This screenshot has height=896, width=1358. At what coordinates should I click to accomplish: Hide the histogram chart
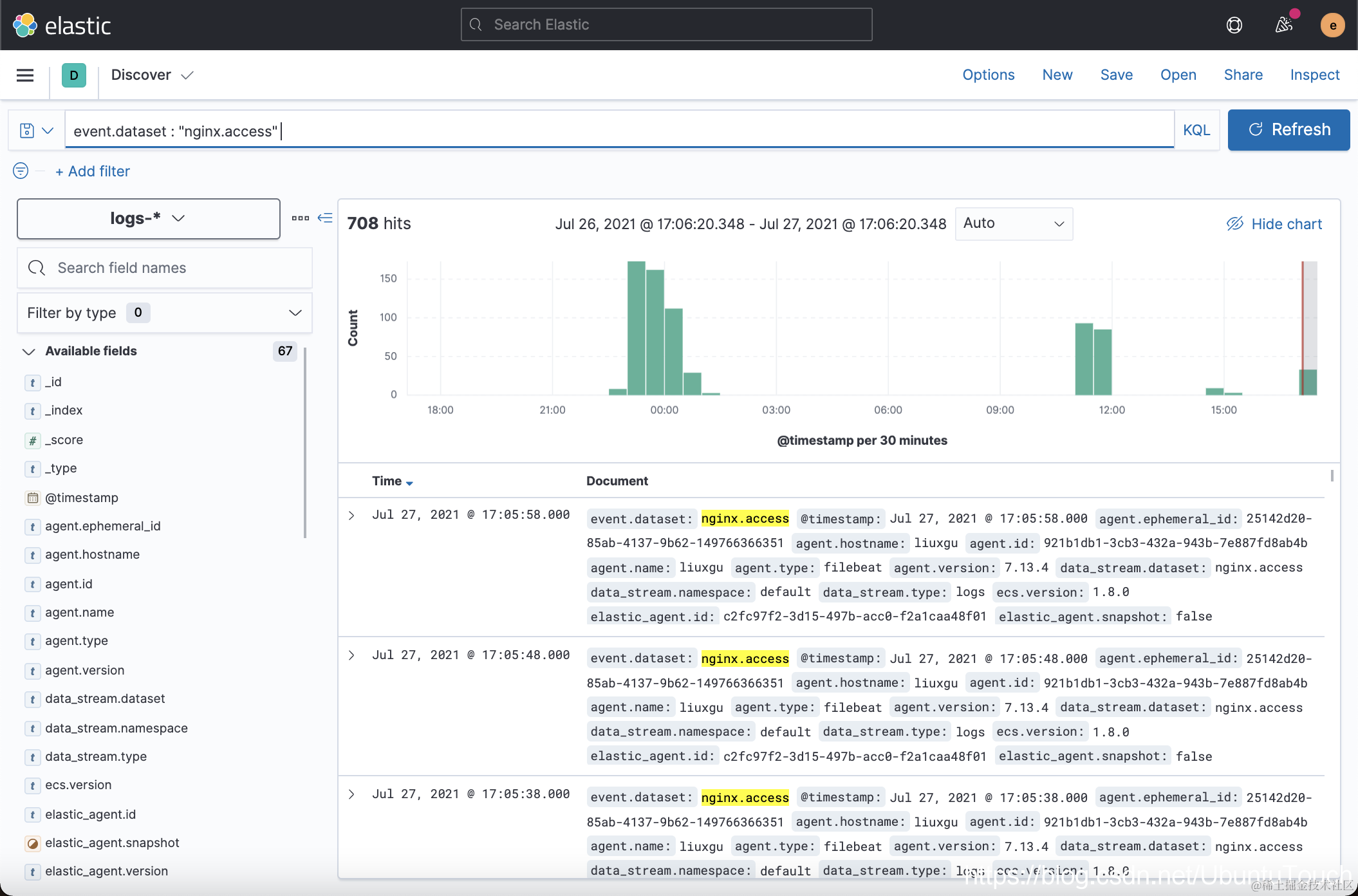coord(1274,224)
